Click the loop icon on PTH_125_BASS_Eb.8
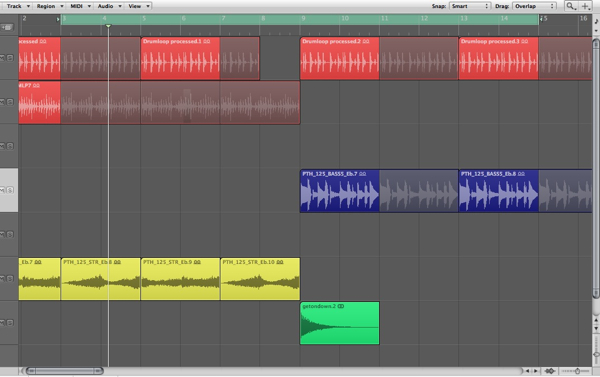This screenshot has height=377, width=600. (521, 174)
